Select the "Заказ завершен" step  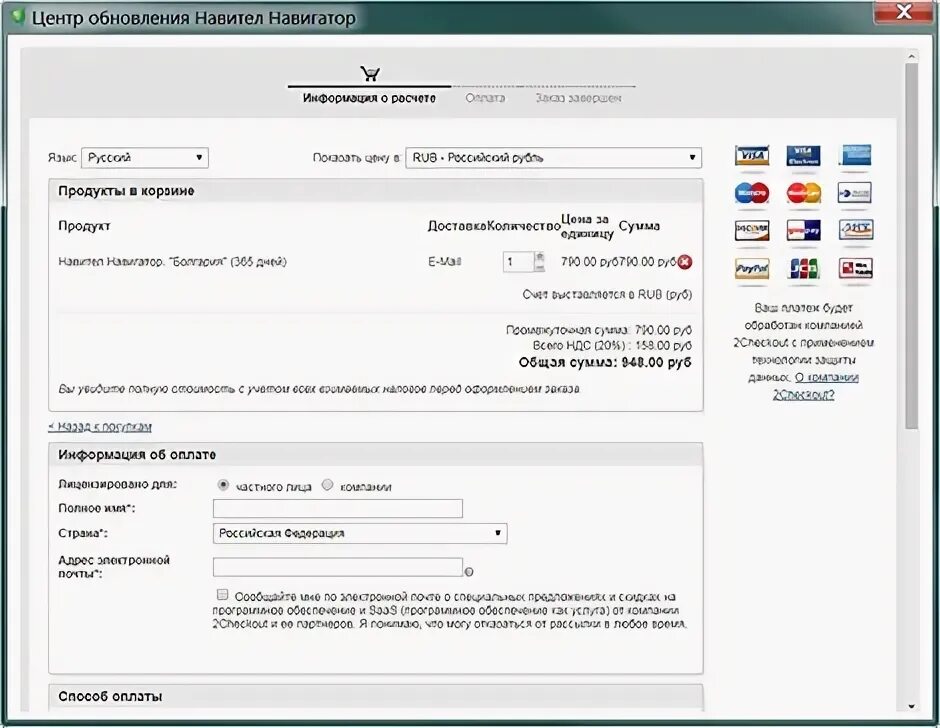[x=578, y=98]
